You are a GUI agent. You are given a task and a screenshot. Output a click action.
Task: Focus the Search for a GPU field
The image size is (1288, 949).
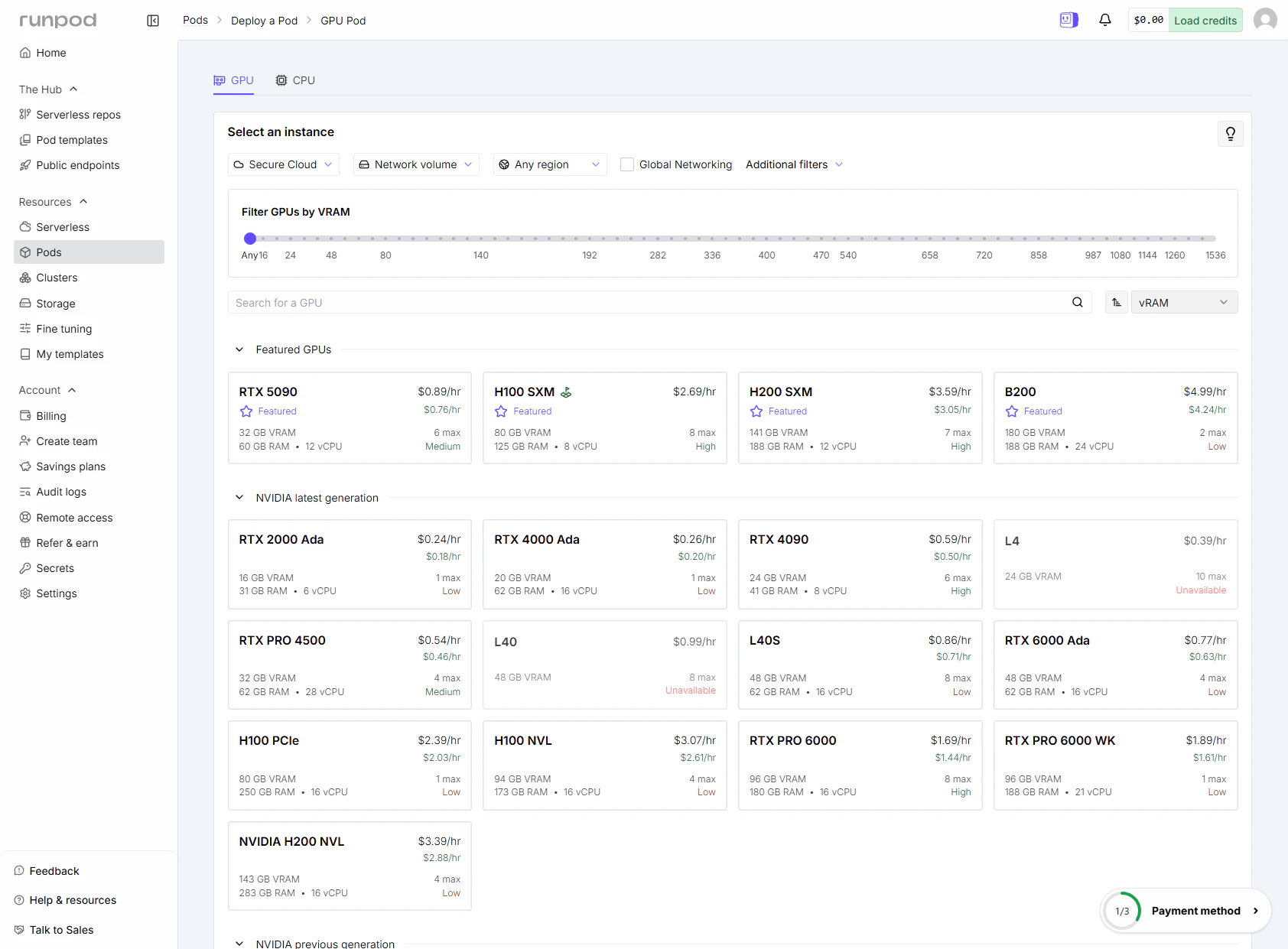coord(659,303)
